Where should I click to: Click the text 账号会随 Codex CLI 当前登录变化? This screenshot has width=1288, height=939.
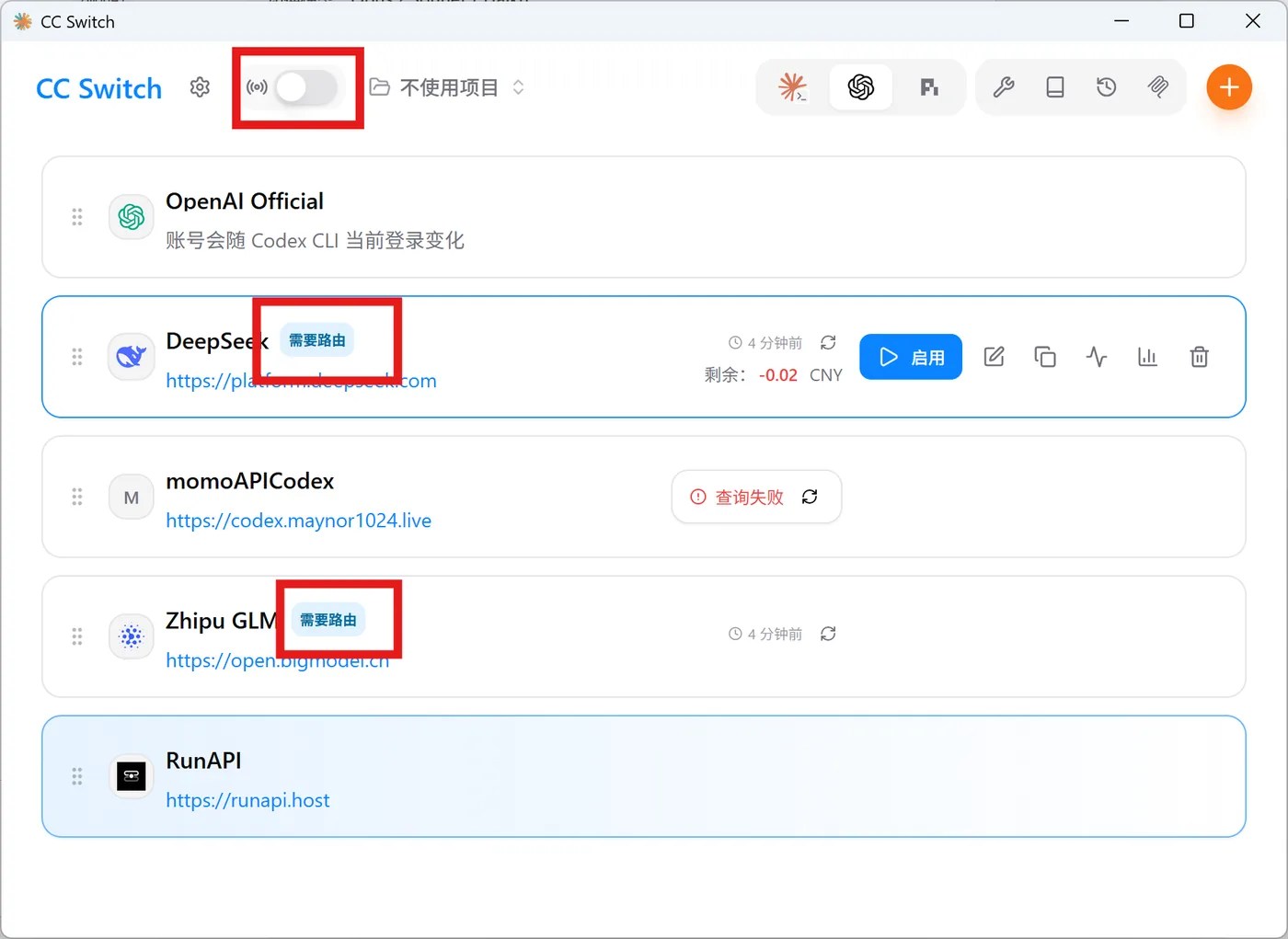coord(315,241)
